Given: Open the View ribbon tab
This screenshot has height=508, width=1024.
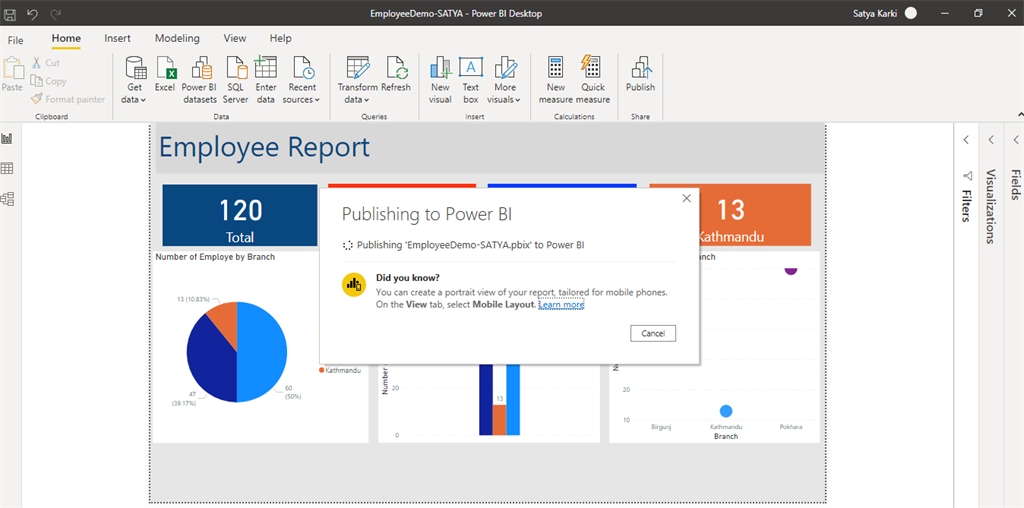Looking at the screenshot, I should click(235, 38).
